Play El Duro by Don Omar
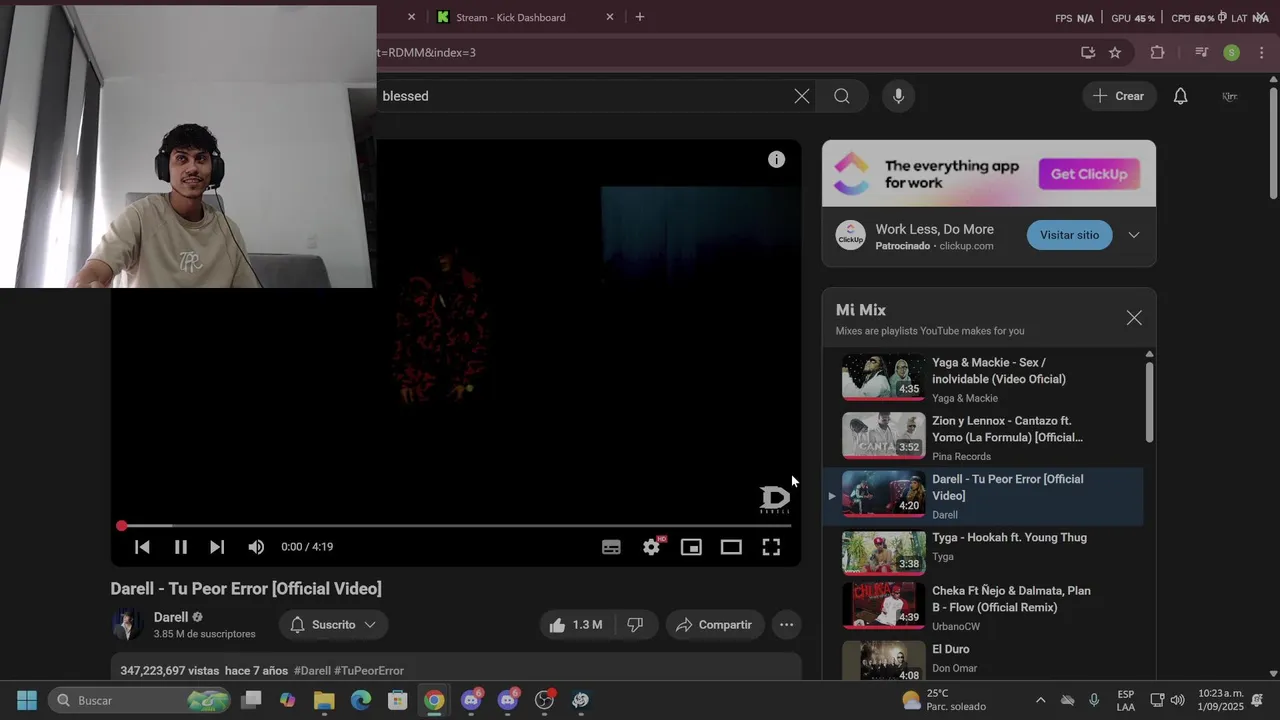 983,659
